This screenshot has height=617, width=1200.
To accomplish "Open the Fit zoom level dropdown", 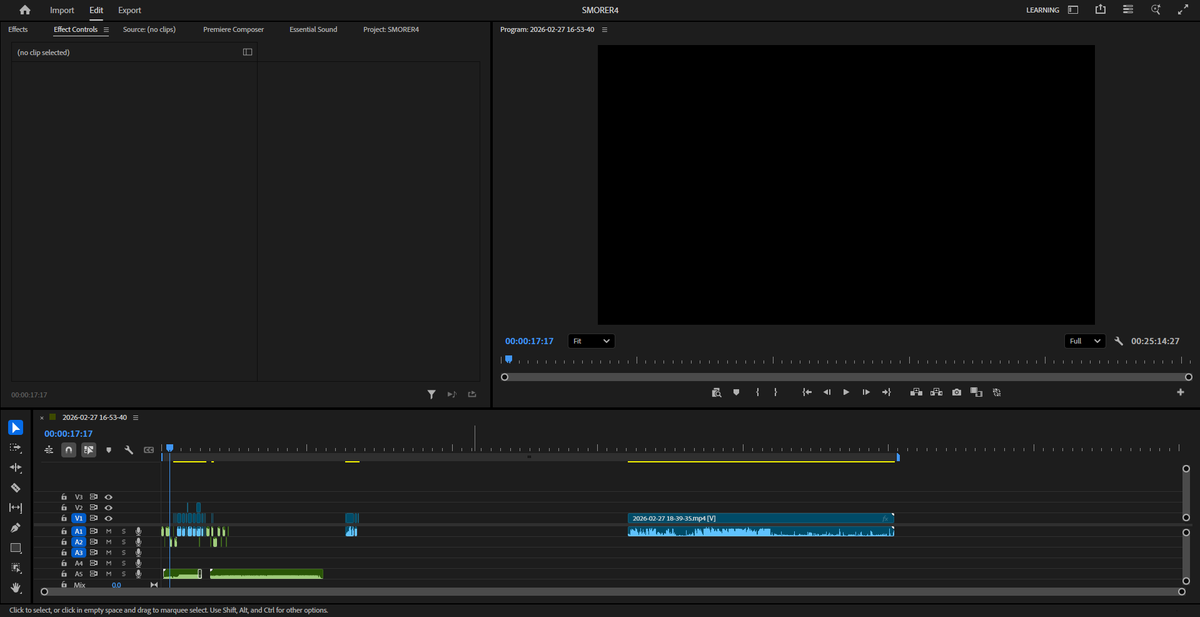I will pos(591,341).
